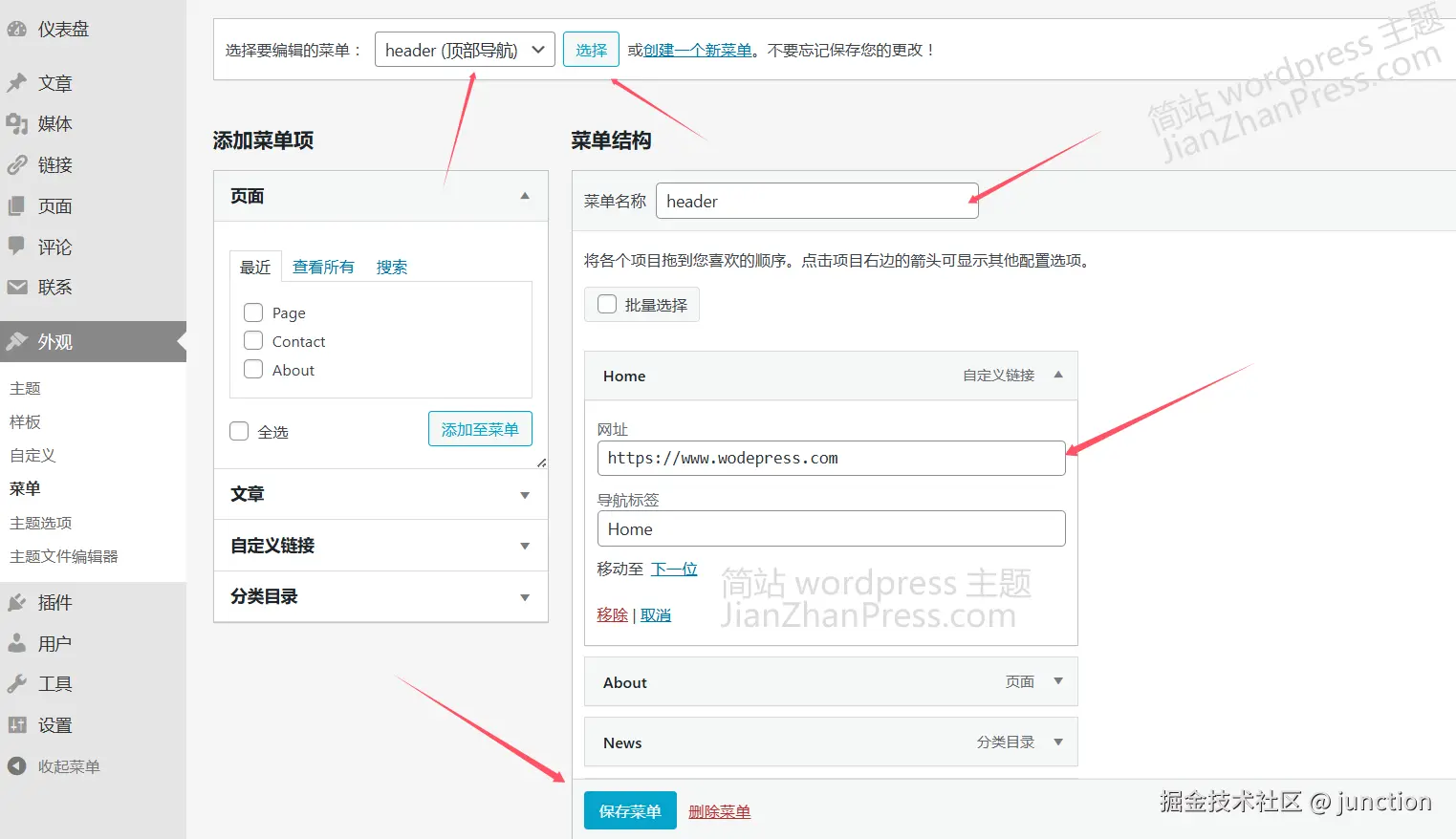Screen dimensions: 1456x839
Task: Click the 插件 plug icon
Action: coord(16,602)
